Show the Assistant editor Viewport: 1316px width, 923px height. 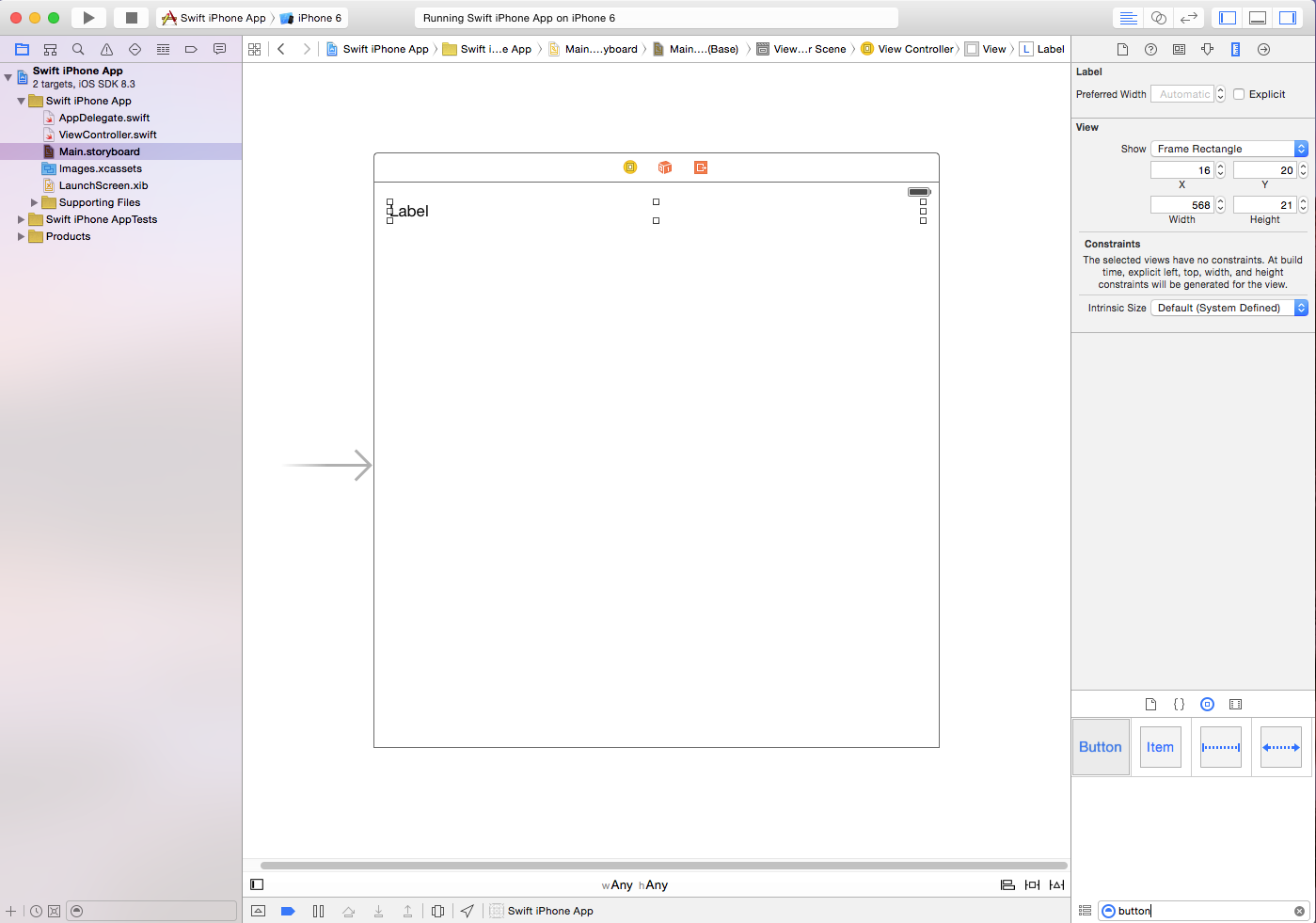pos(1159,18)
